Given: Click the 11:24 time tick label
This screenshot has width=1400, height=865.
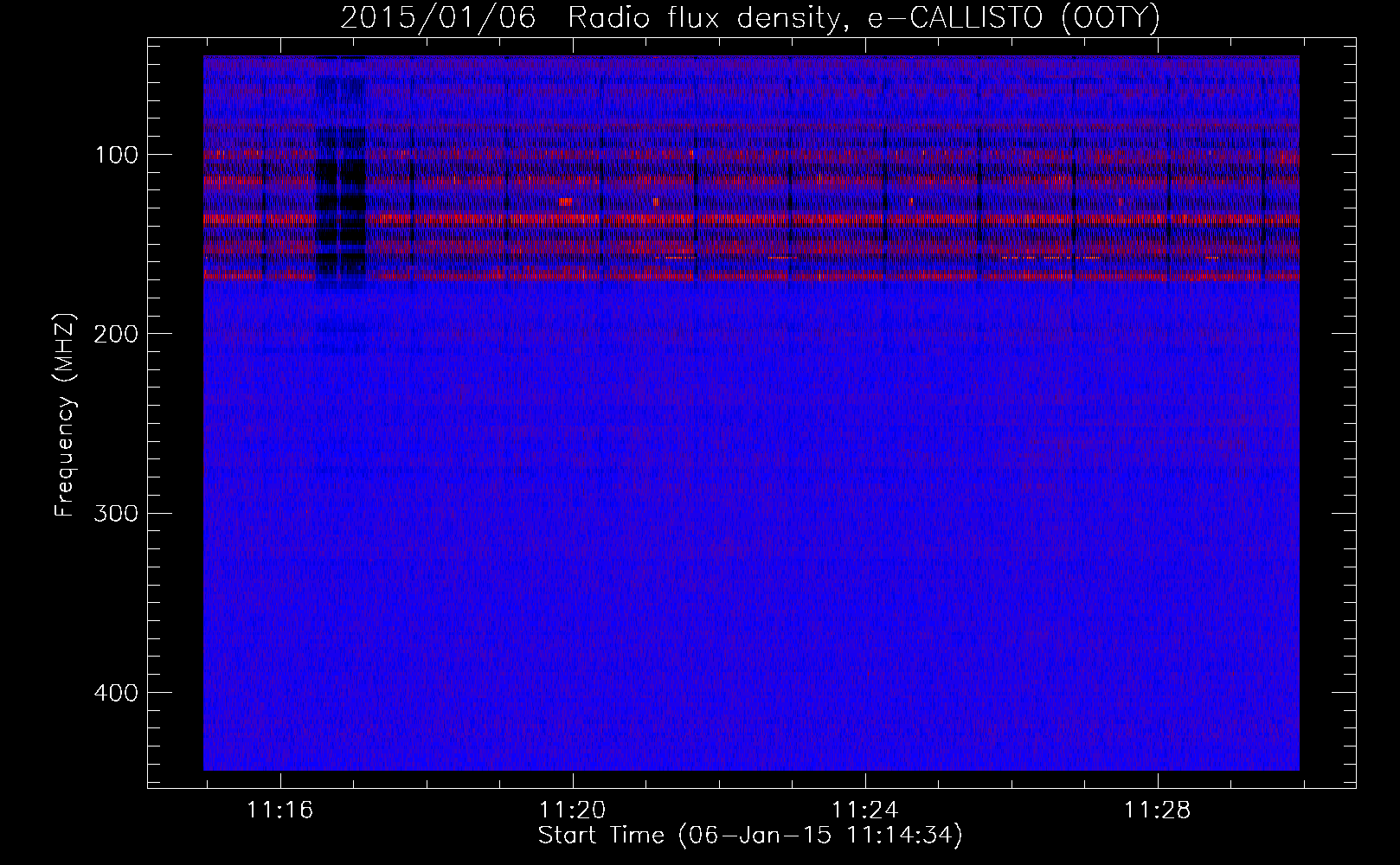Looking at the screenshot, I should coord(865,811).
